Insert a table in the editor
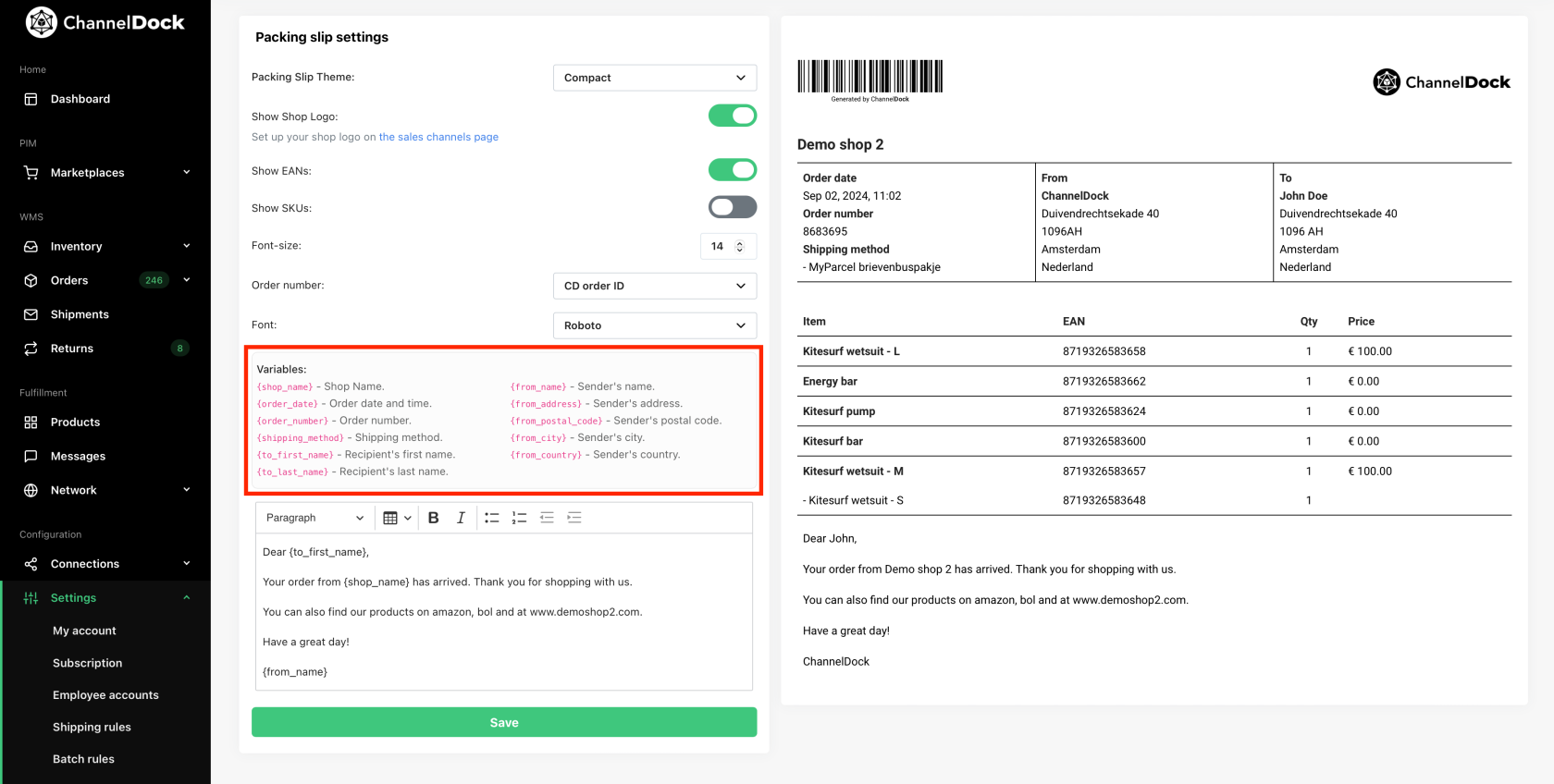Image resolution: width=1554 pixels, height=784 pixels. (x=390, y=518)
